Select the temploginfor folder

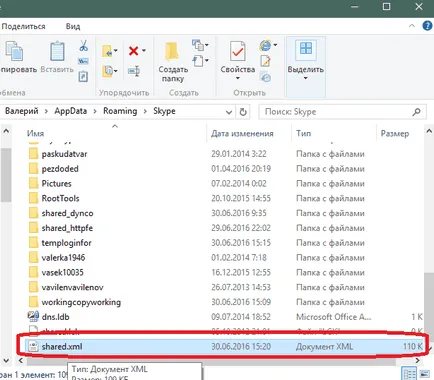[66, 243]
